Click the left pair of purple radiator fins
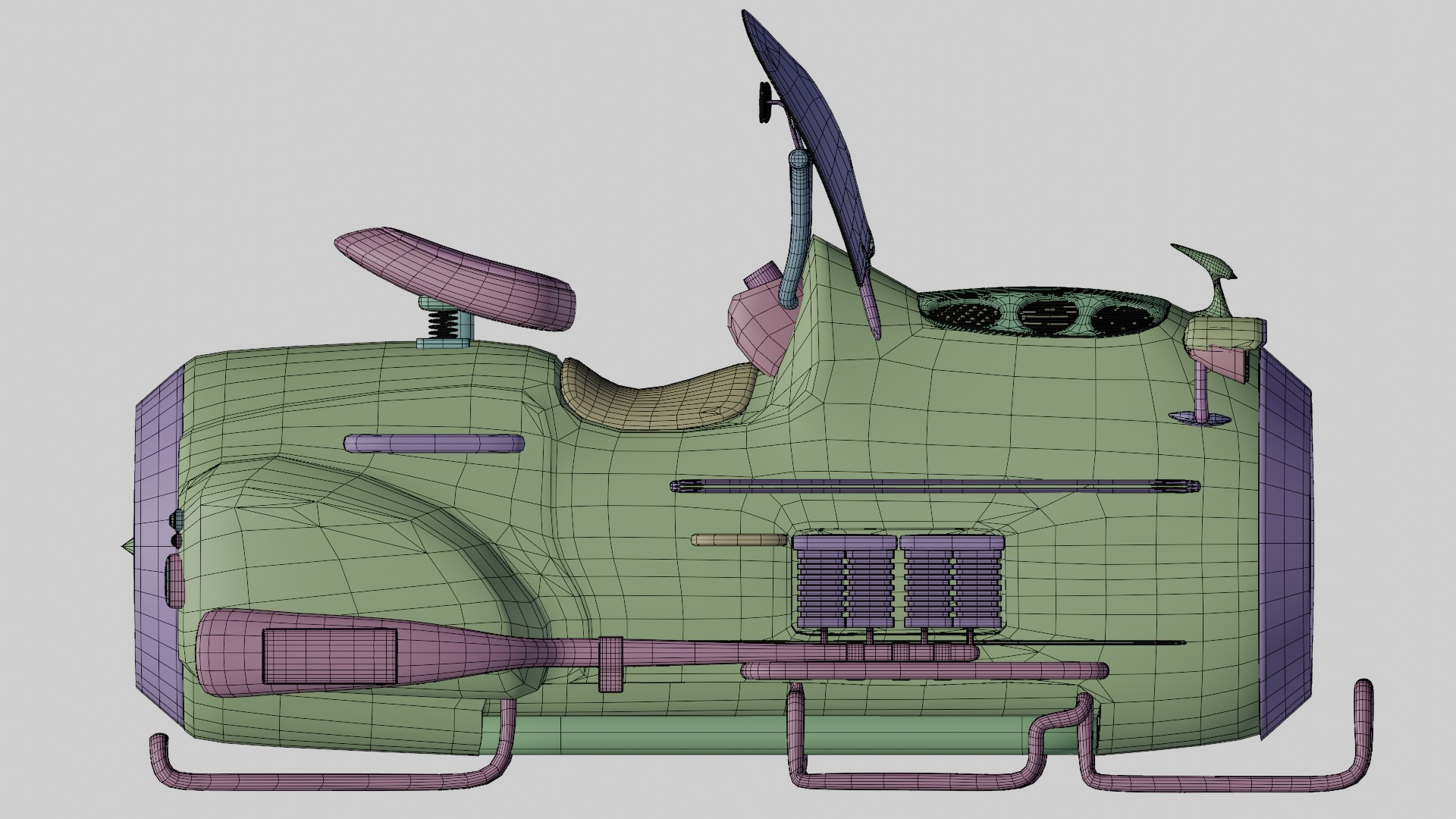The width and height of the screenshot is (1456, 819). click(844, 580)
